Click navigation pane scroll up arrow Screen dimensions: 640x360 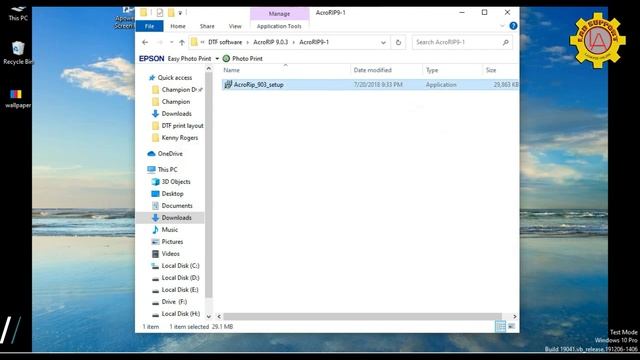pyautogui.click(x=209, y=69)
